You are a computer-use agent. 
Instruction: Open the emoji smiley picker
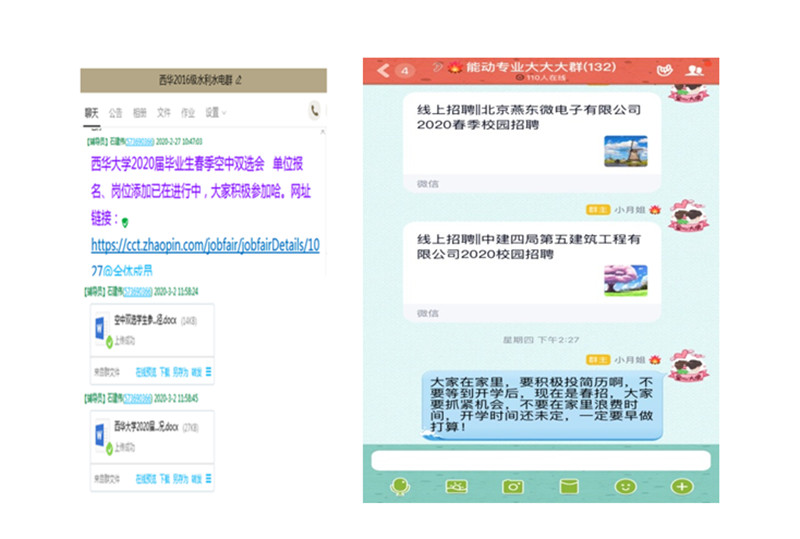pos(625,486)
